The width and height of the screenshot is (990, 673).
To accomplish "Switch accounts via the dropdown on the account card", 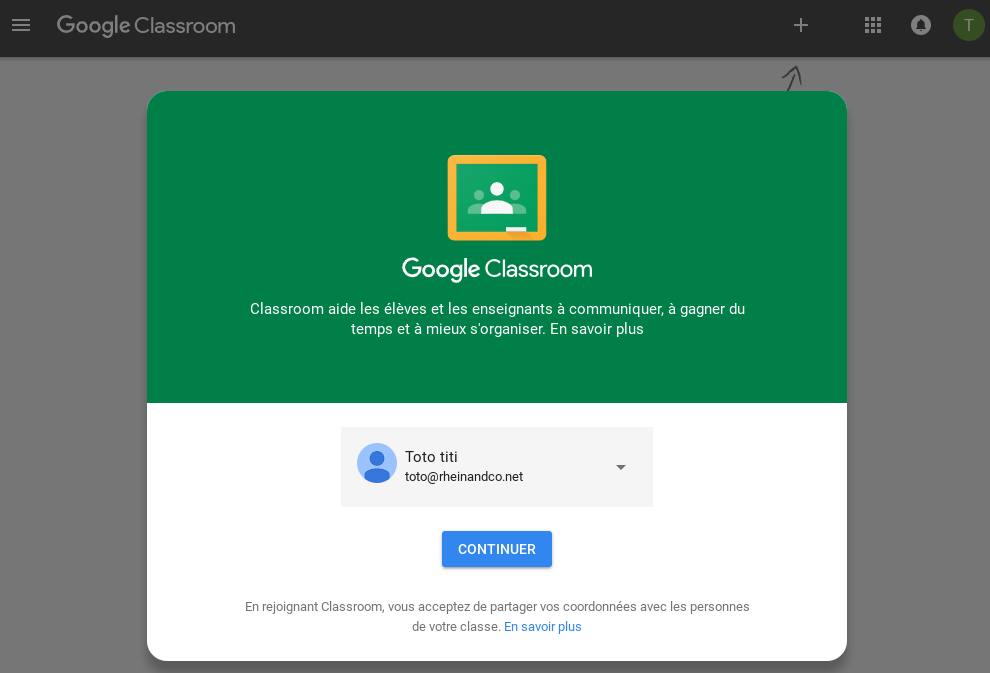I will [x=620, y=466].
